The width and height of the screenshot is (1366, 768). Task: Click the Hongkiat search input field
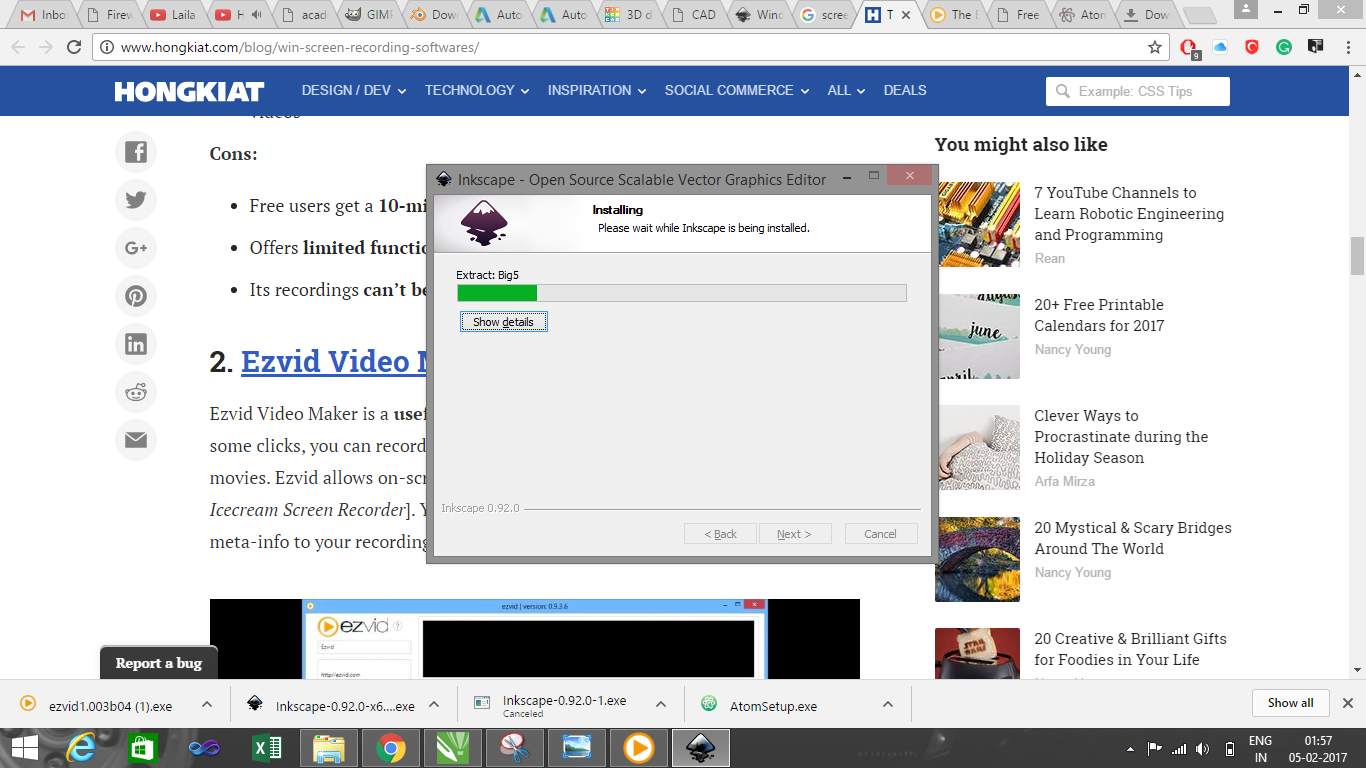pyautogui.click(x=1138, y=91)
